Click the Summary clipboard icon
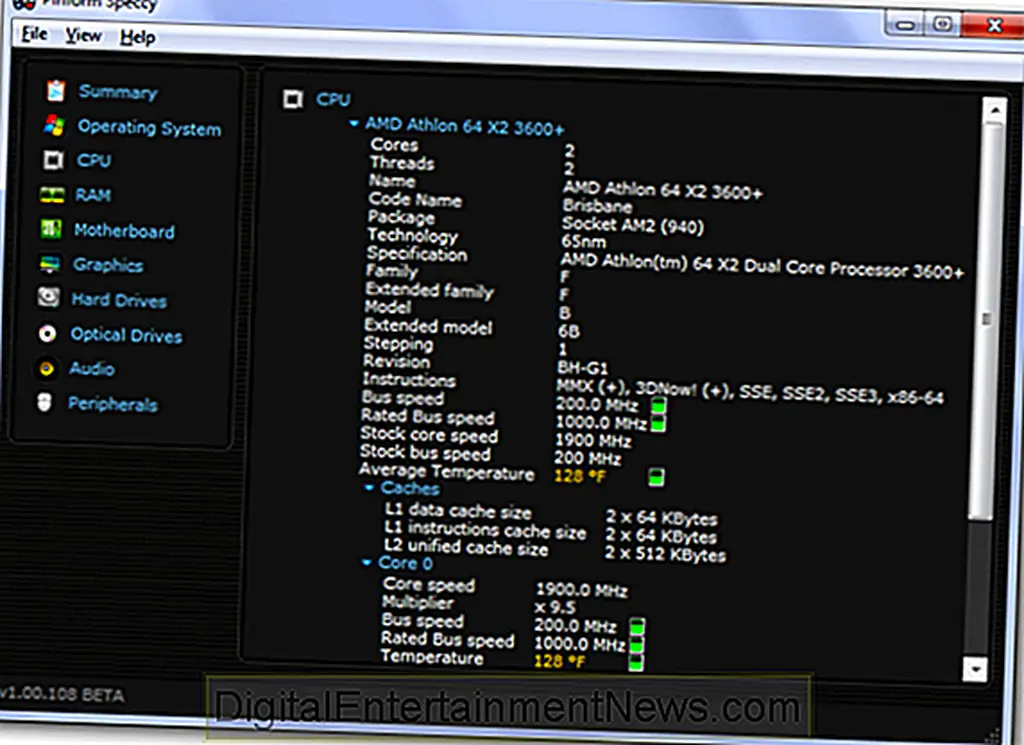Image resolution: width=1024 pixels, height=745 pixels. [56, 90]
